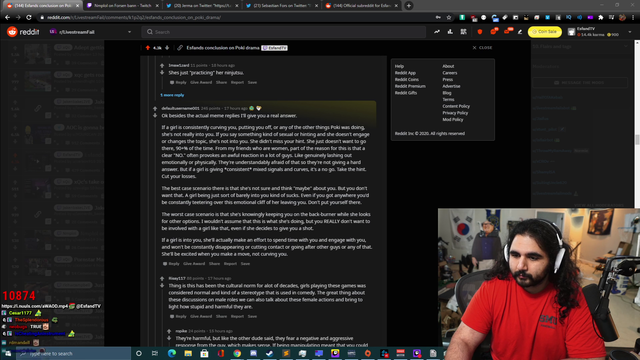This screenshot has height=360, width=640.
Task: Upvote the comment by defaultusername001
Action: click(155, 109)
